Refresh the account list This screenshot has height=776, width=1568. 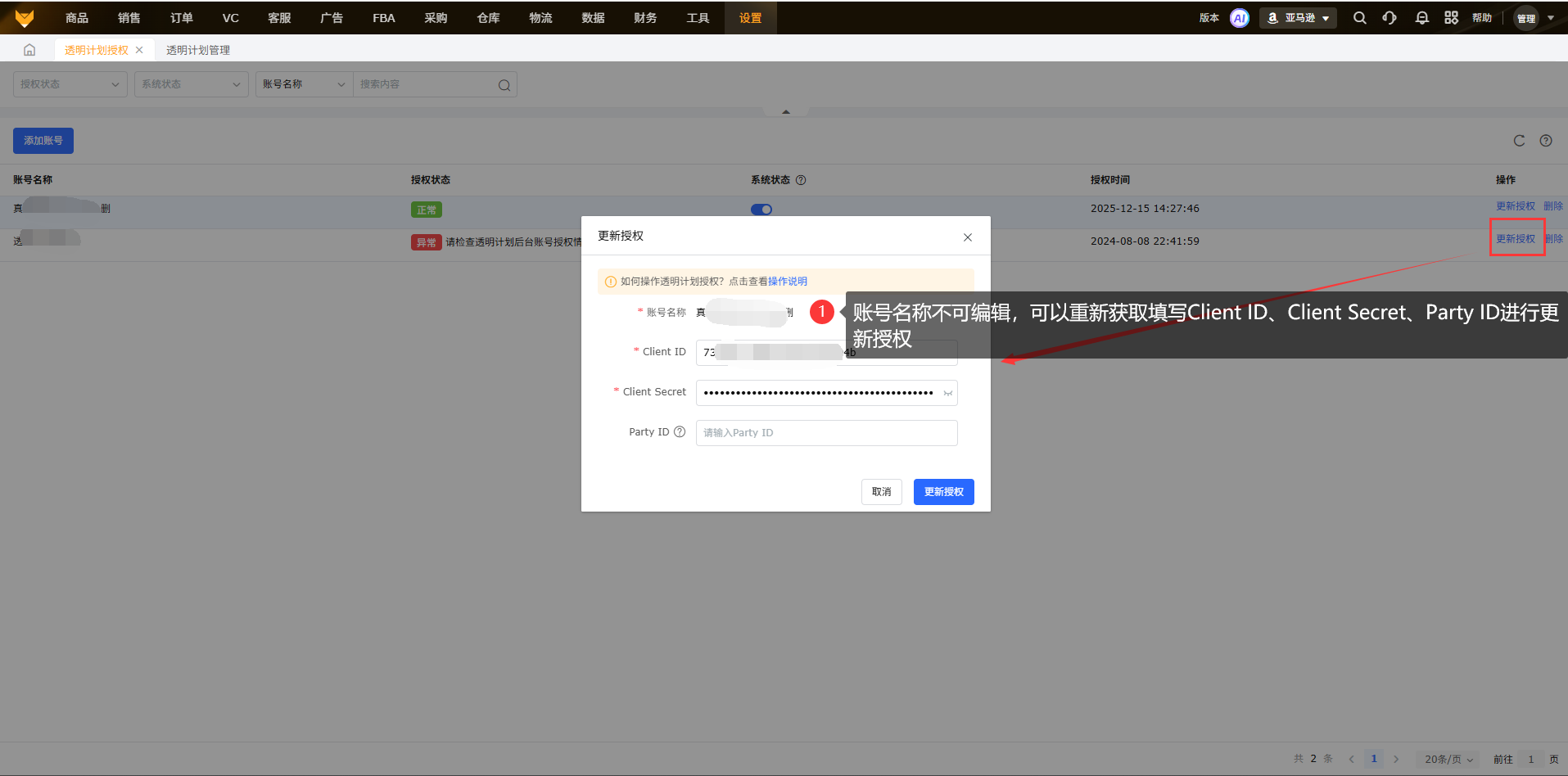coord(1520,141)
